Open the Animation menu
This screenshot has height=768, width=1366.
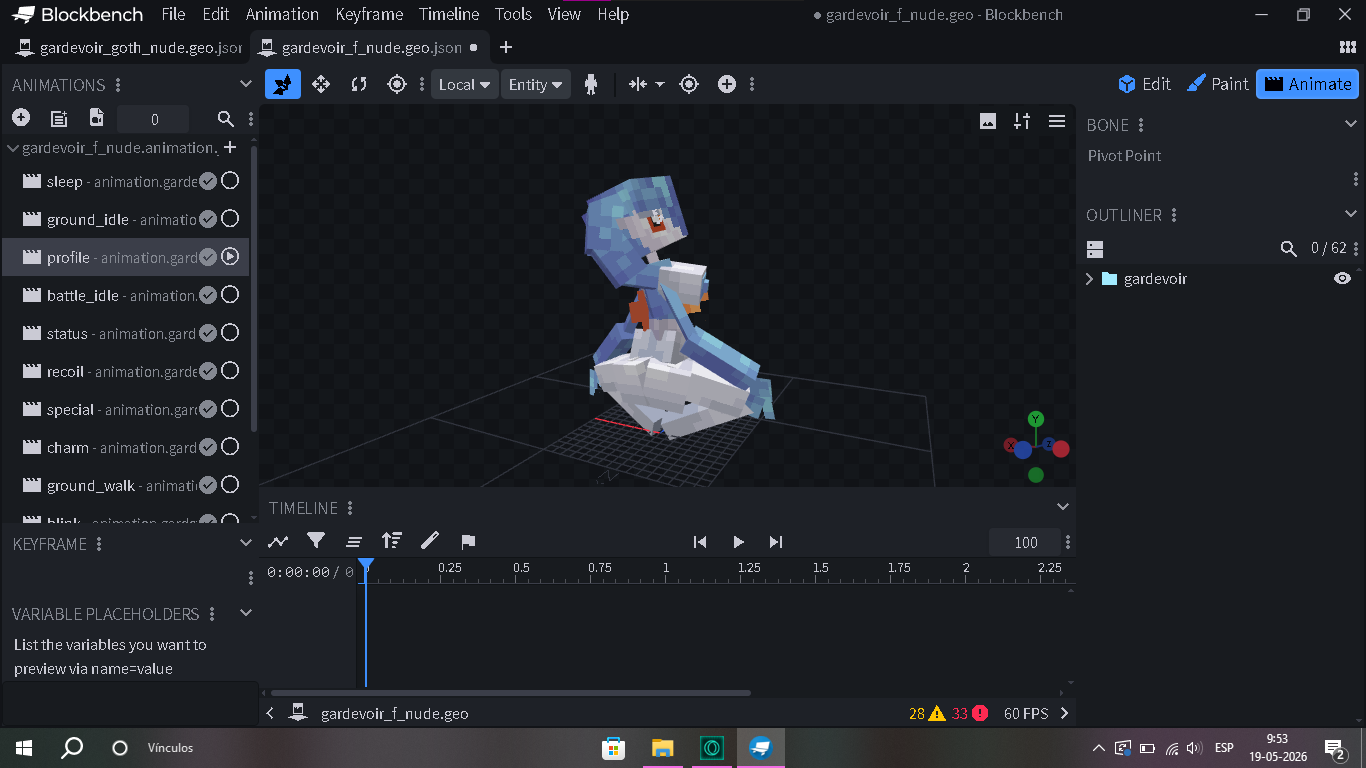[282, 14]
